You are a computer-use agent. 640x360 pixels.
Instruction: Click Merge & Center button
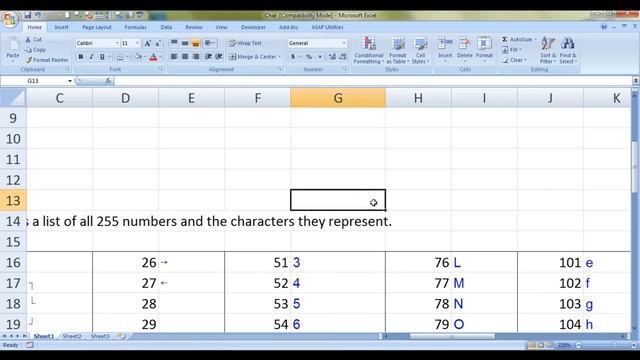(253, 57)
